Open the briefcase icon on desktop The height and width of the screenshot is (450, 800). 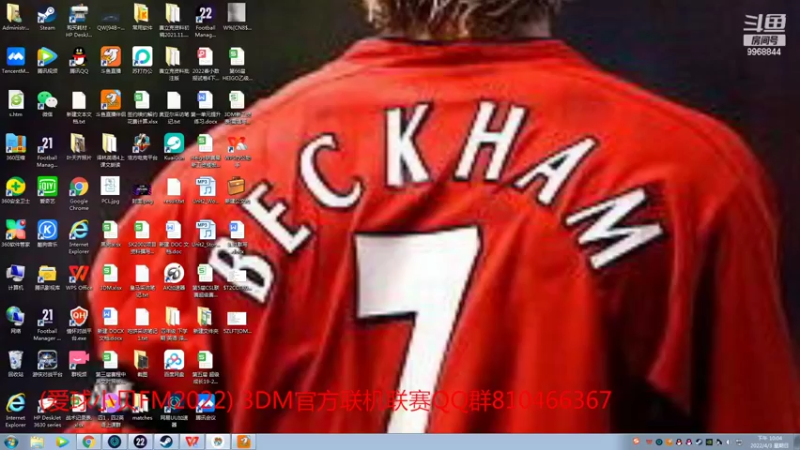[x=236, y=190]
